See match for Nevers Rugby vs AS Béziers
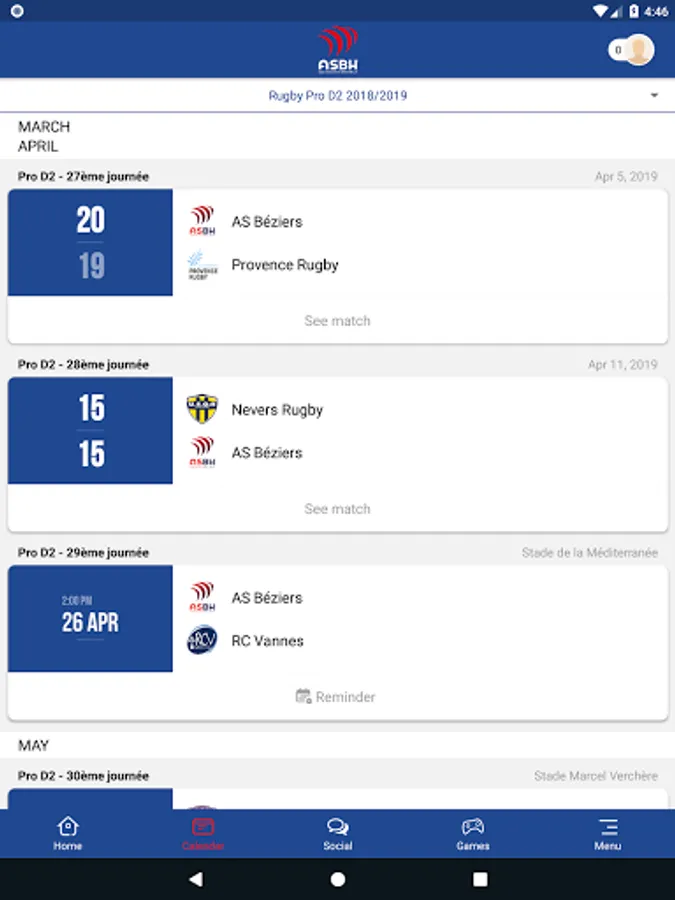Screen dimensions: 675x900 point(337,509)
